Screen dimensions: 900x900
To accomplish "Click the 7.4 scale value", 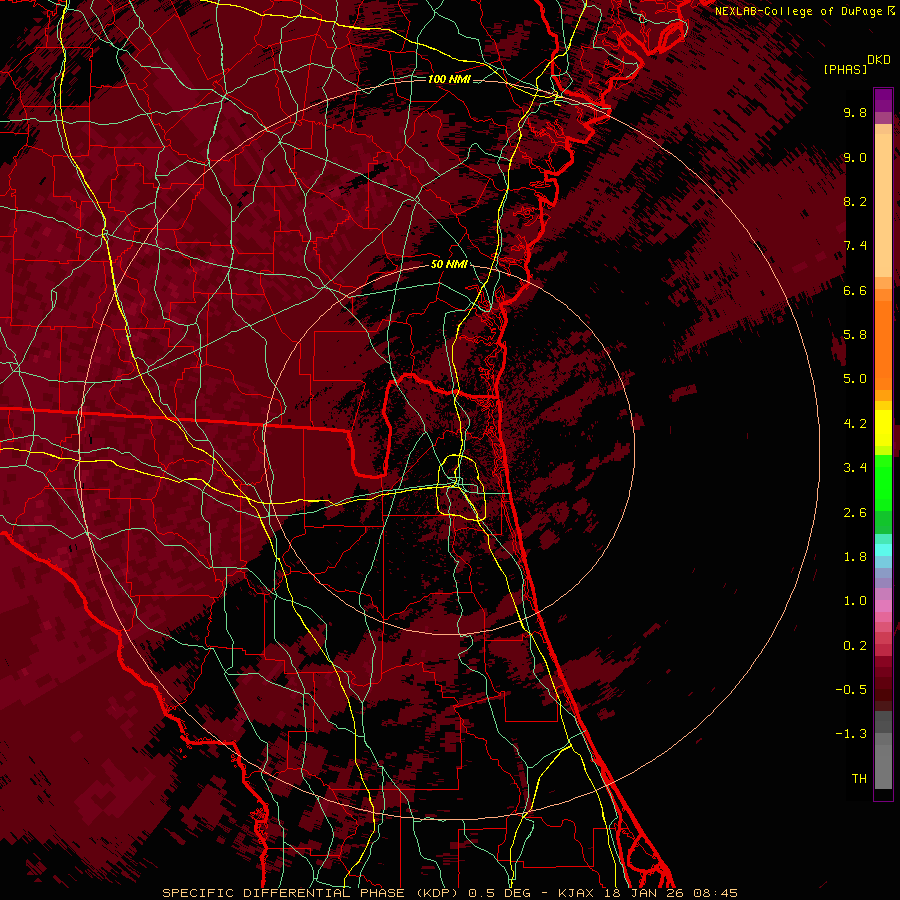I will point(855,246).
